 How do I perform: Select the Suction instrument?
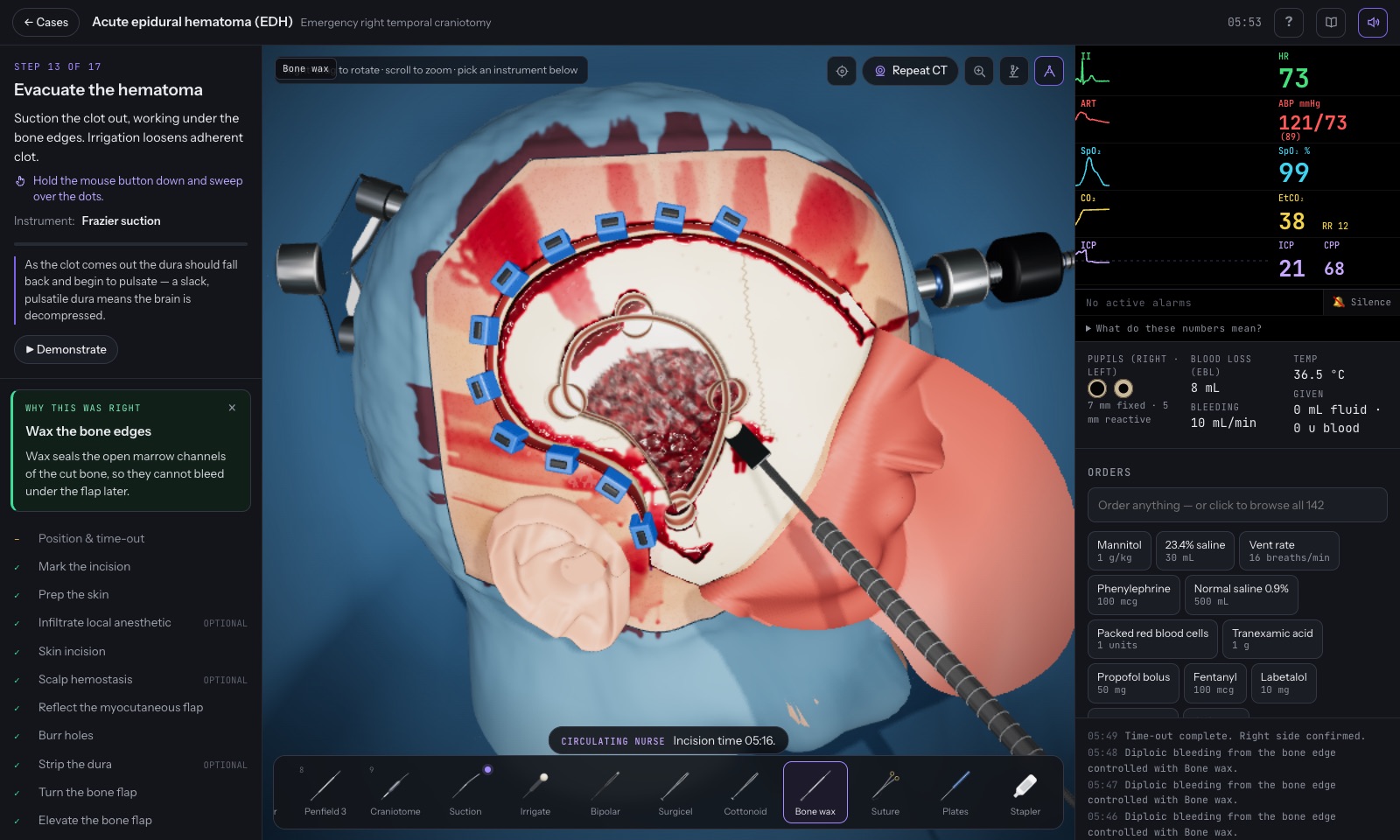465,793
